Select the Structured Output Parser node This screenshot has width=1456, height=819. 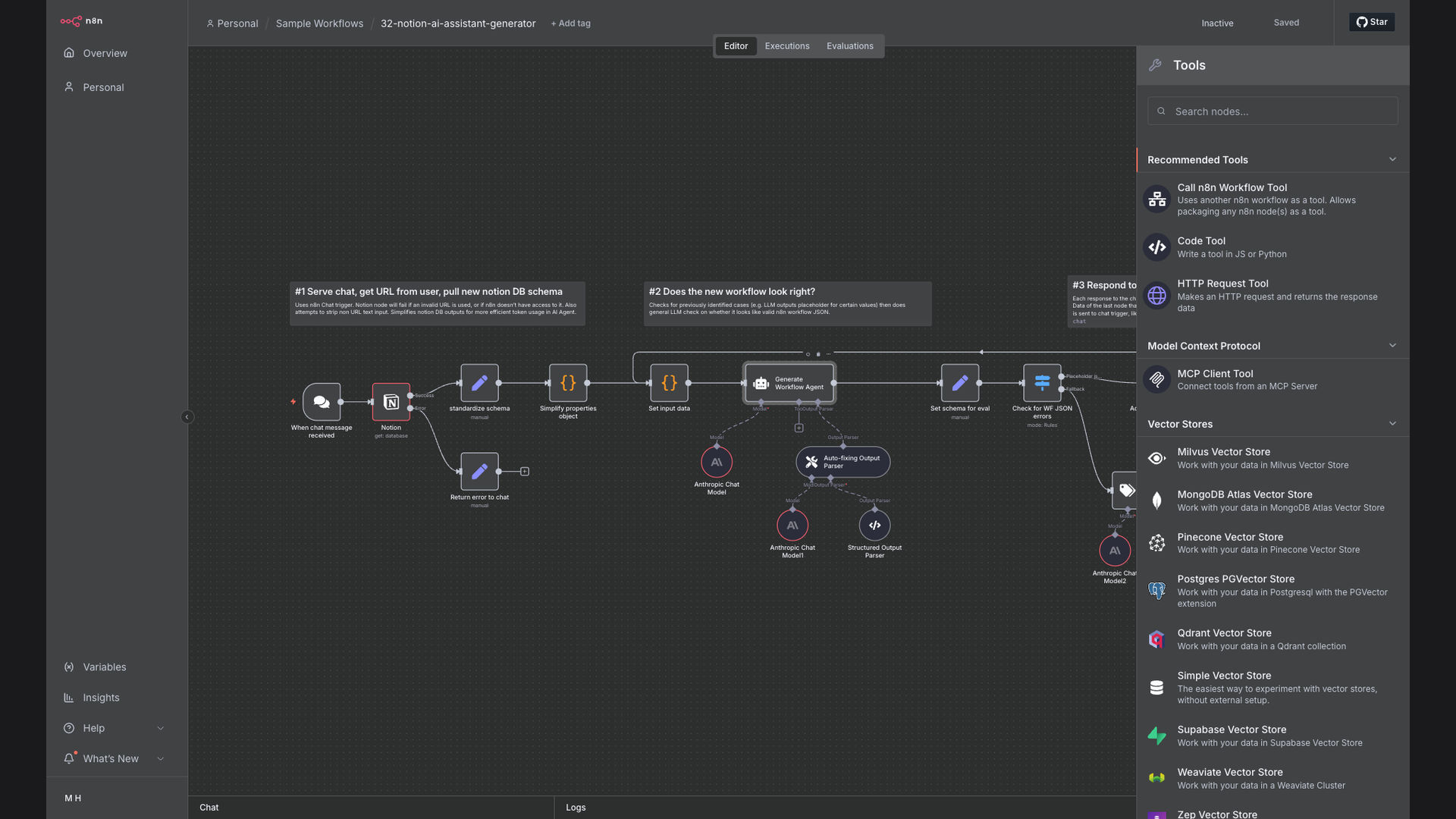pyautogui.click(x=874, y=526)
